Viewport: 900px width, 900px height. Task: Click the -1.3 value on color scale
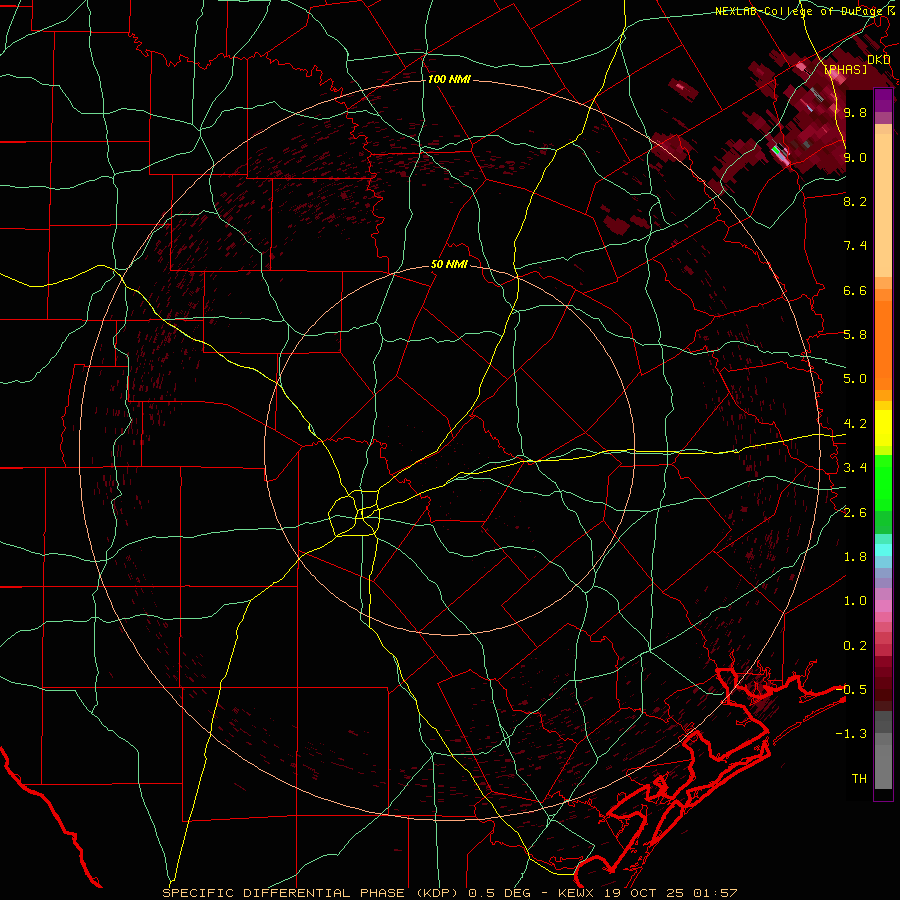852,734
